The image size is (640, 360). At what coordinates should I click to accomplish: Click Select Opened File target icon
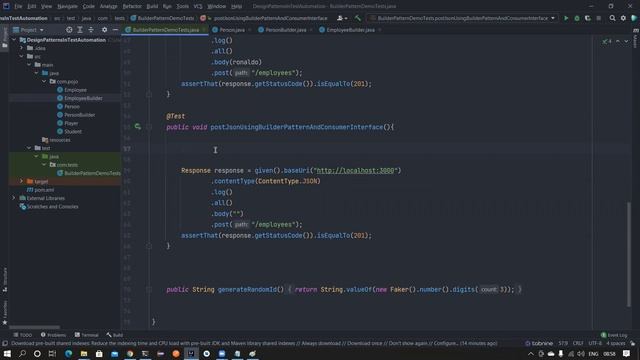click(x=69, y=30)
